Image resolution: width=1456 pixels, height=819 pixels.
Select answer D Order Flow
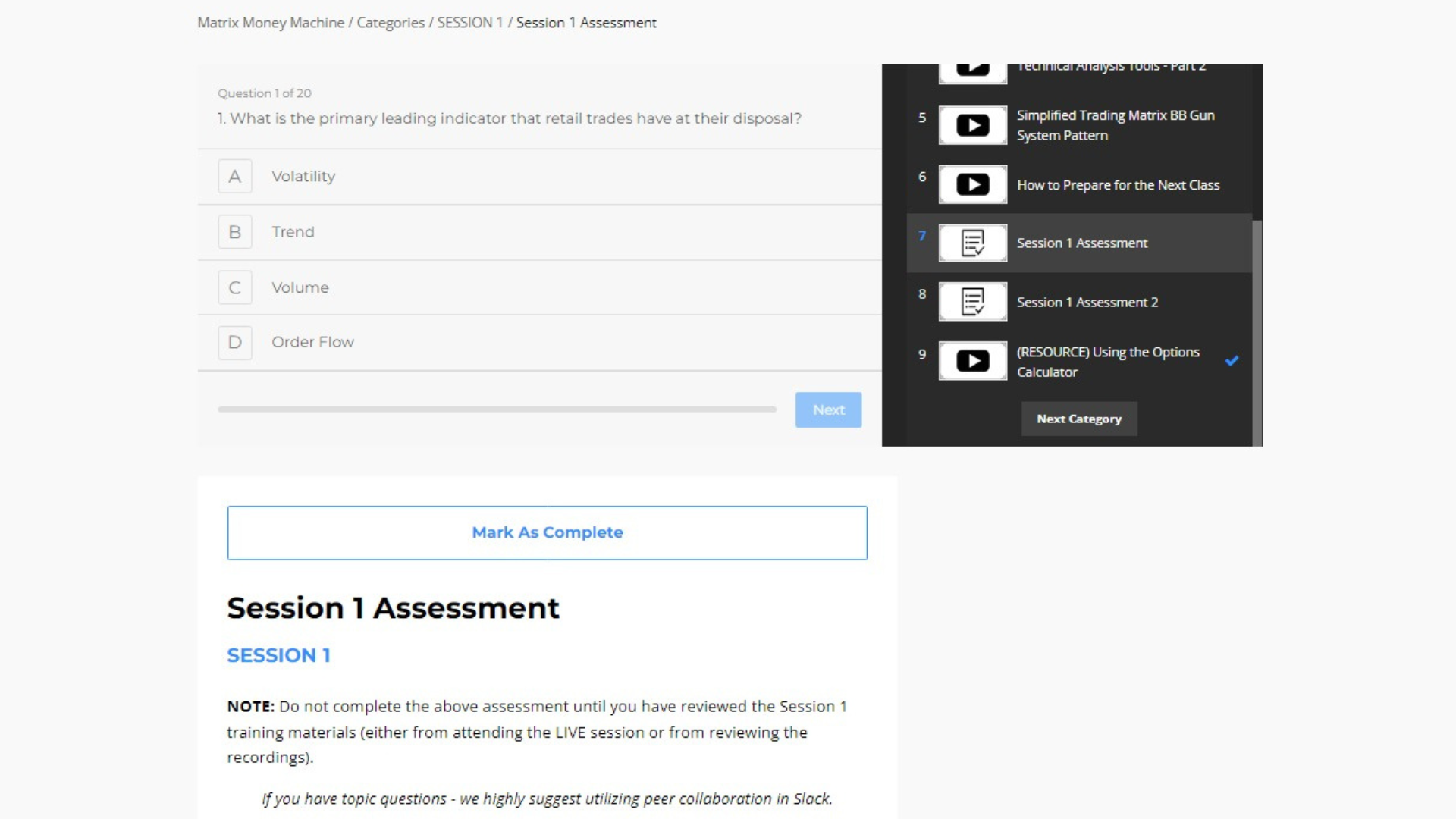pyautogui.click(x=312, y=342)
